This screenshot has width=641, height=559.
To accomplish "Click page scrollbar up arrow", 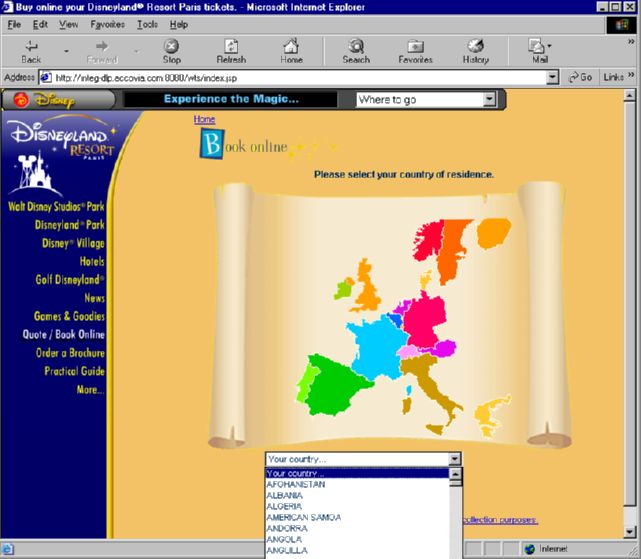I will click(x=630, y=96).
